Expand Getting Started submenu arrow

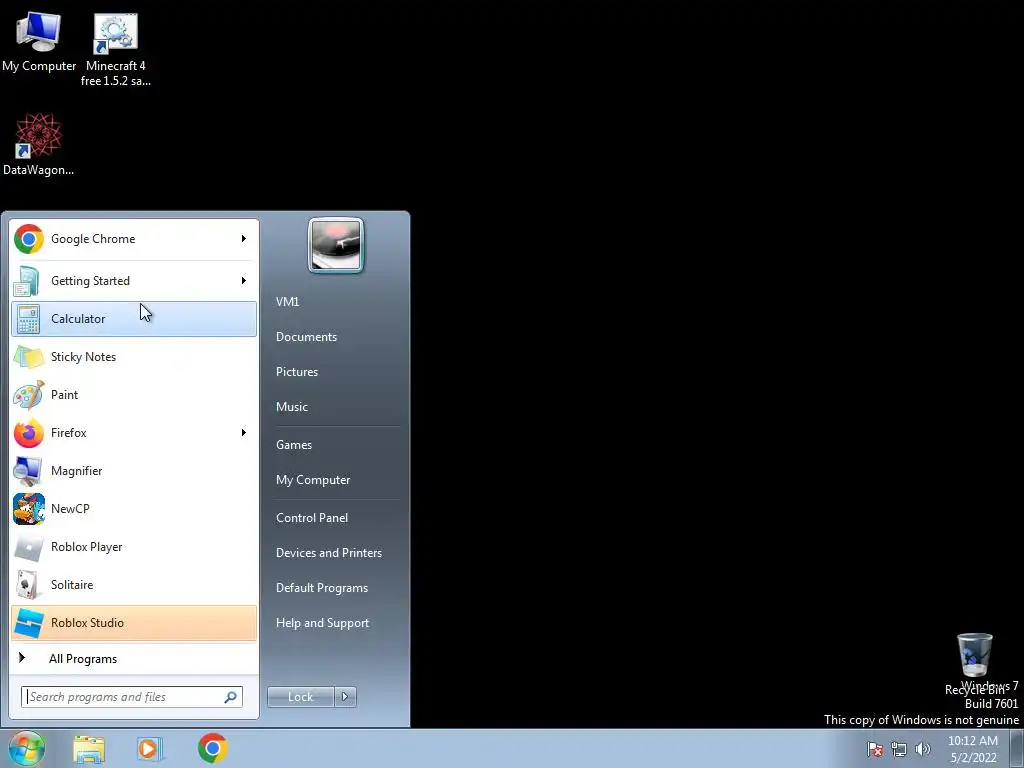(x=244, y=281)
